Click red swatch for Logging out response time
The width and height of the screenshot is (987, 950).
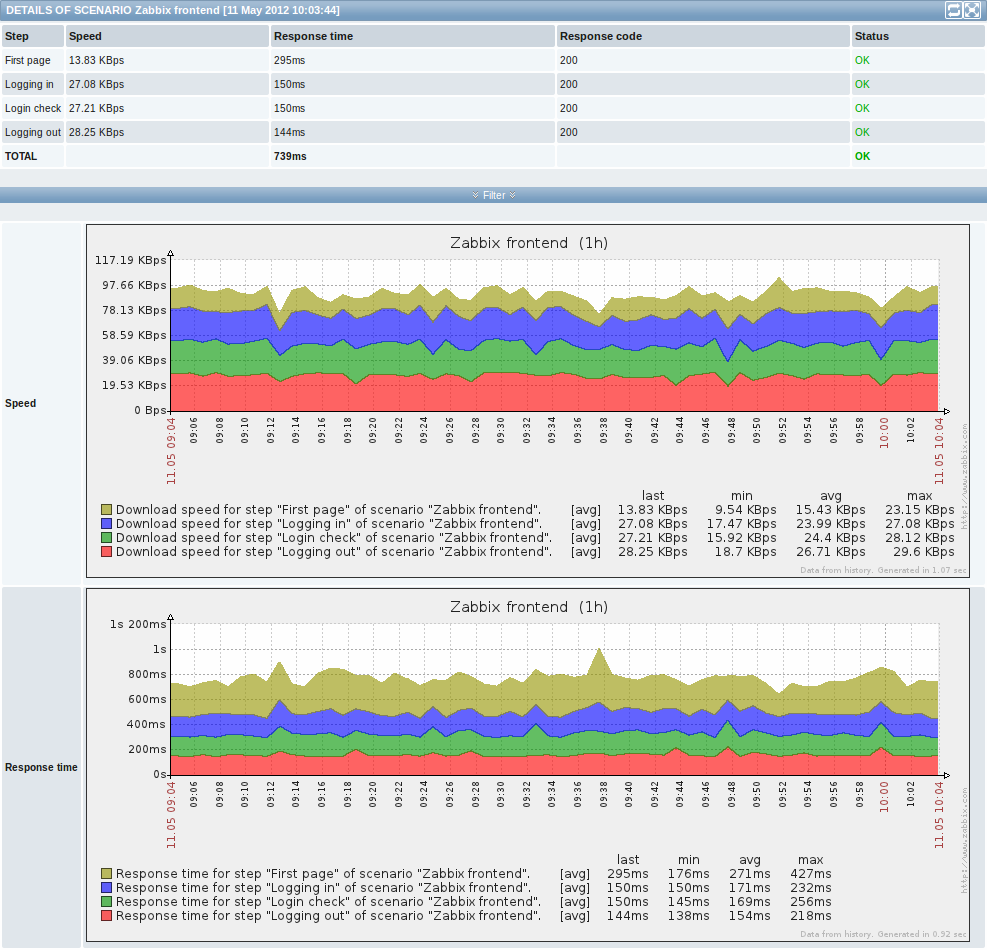106,915
